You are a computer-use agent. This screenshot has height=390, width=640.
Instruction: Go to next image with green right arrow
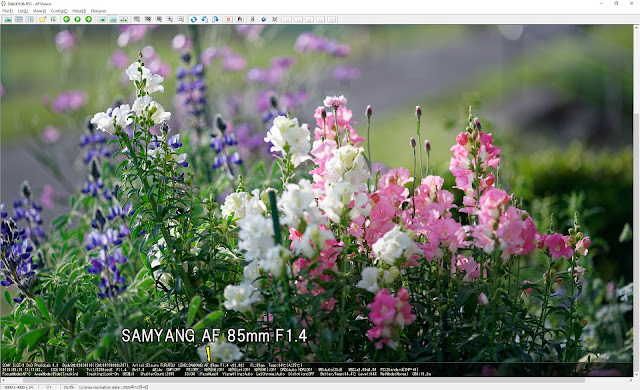(89, 19)
